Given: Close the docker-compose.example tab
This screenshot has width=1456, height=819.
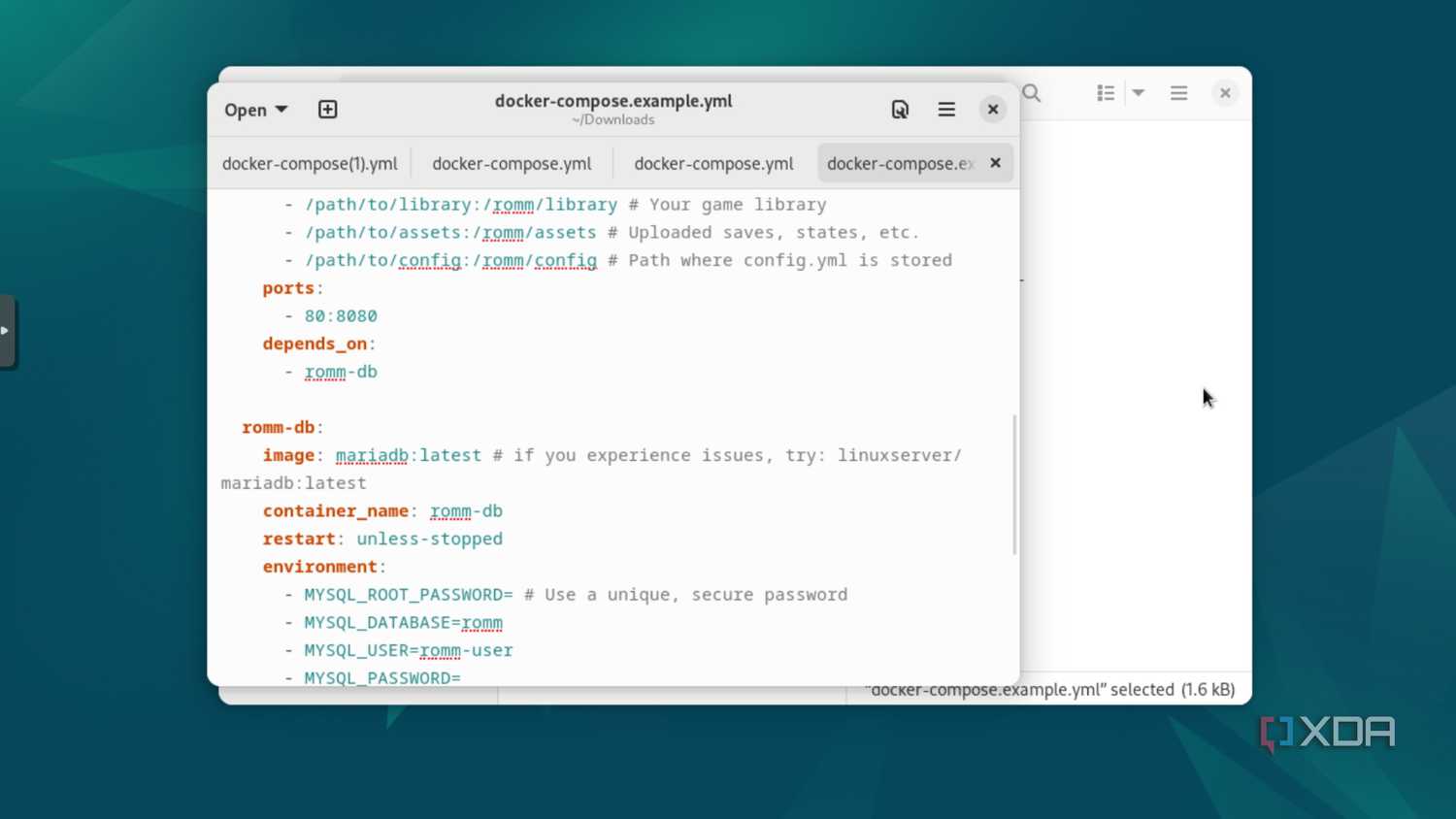Looking at the screenshot, I should coord(995,163).
